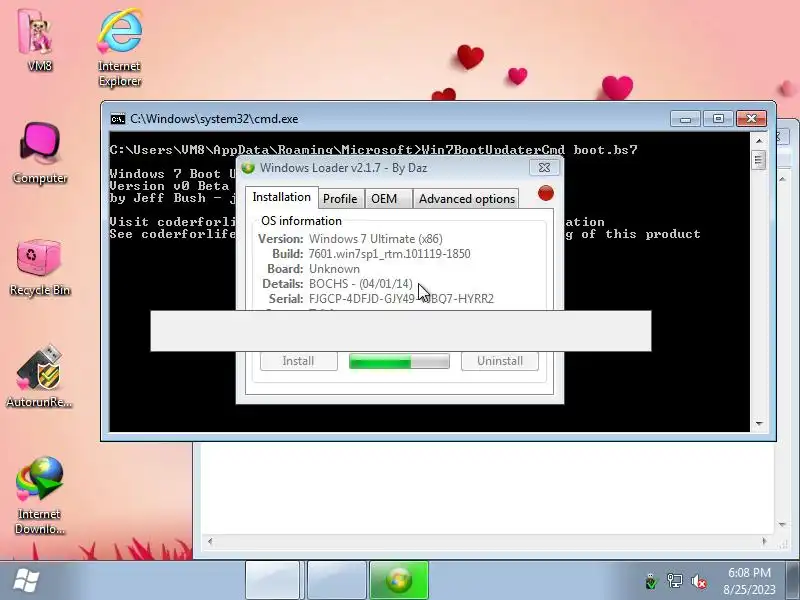Click the cmd window scroll down arrow

759,423
